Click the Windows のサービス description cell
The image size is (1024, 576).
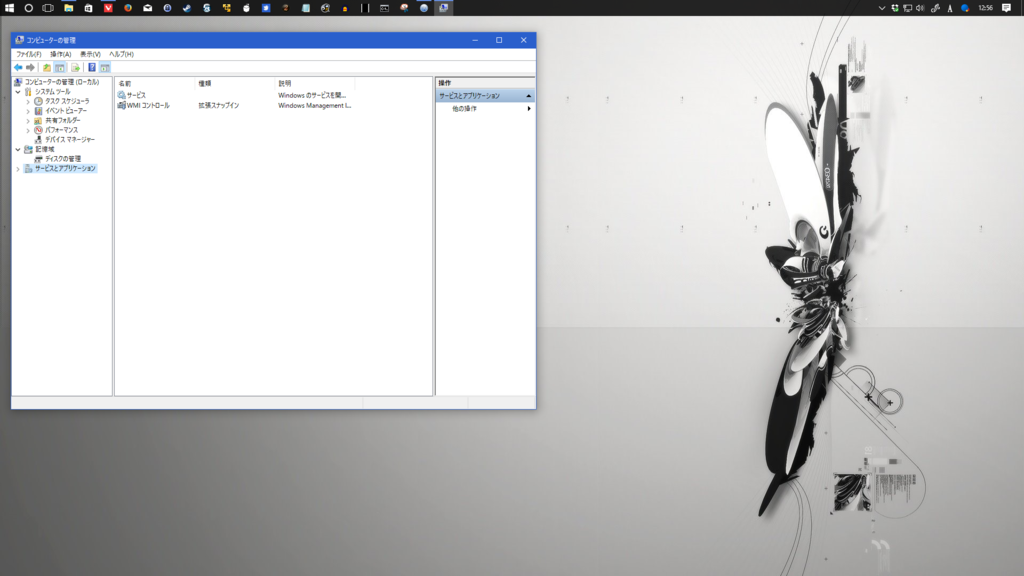tap(312, 95)
